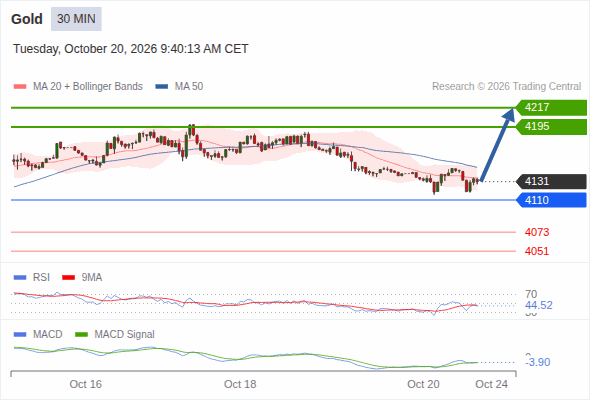Click the 'MA 50' legend label
590x400 pixels.
coord(189,87)
